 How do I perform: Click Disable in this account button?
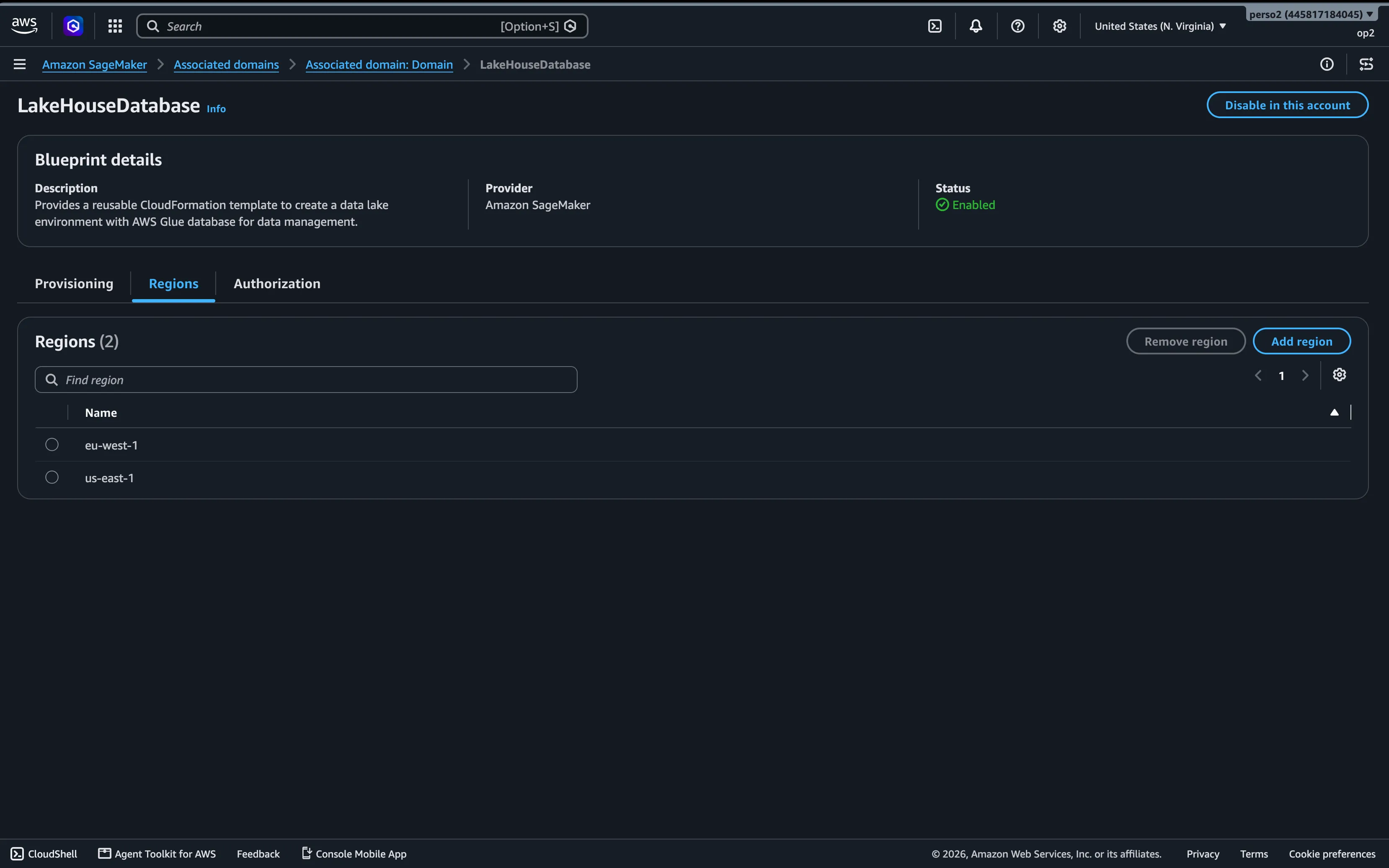click(1287, 105)
